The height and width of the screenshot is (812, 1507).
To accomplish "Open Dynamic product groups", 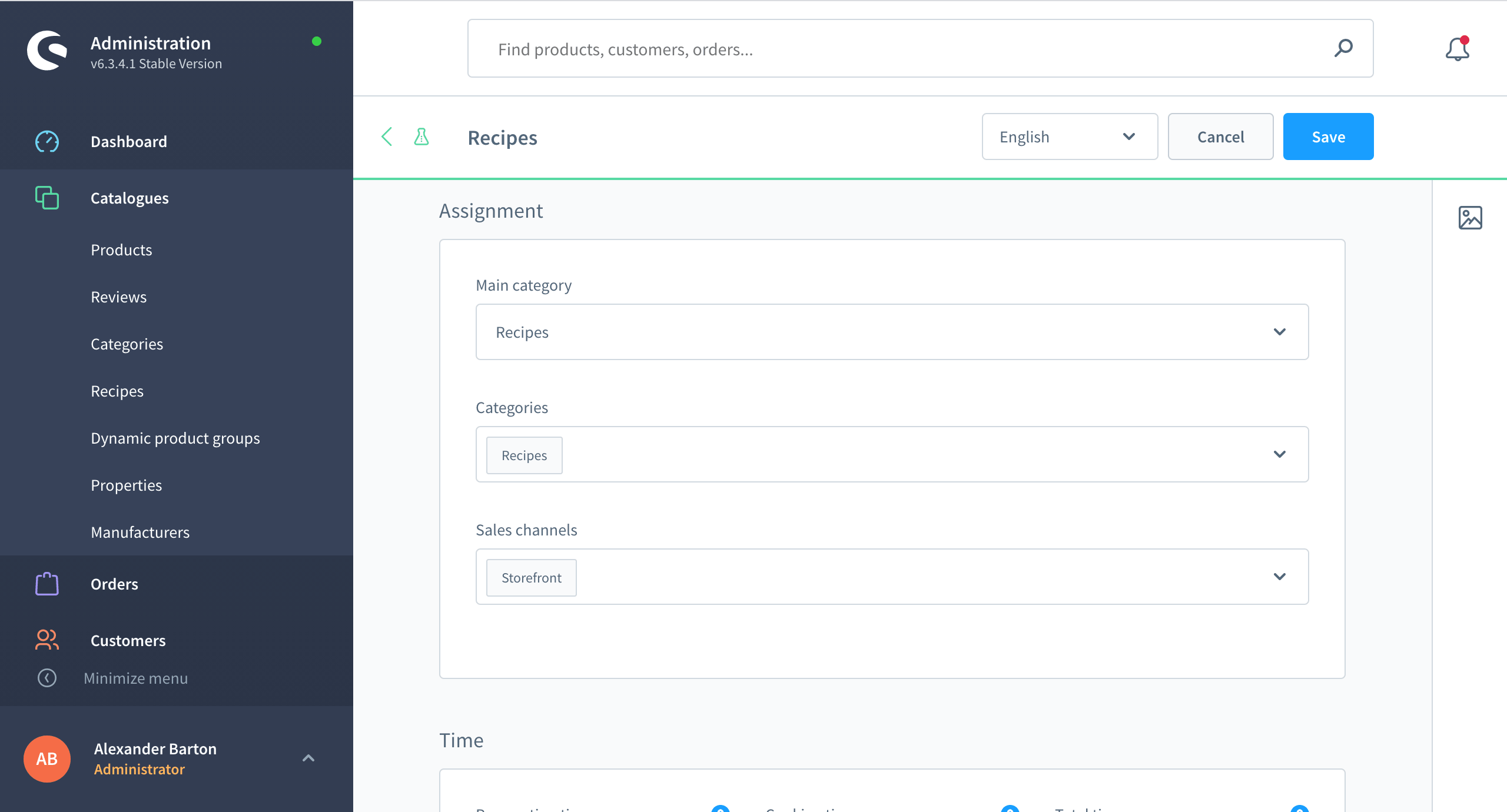I will point(175,438).
